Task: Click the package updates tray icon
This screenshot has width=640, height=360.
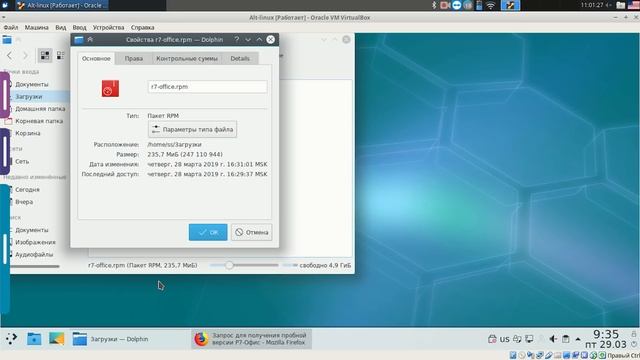Action: click(492, 339)
